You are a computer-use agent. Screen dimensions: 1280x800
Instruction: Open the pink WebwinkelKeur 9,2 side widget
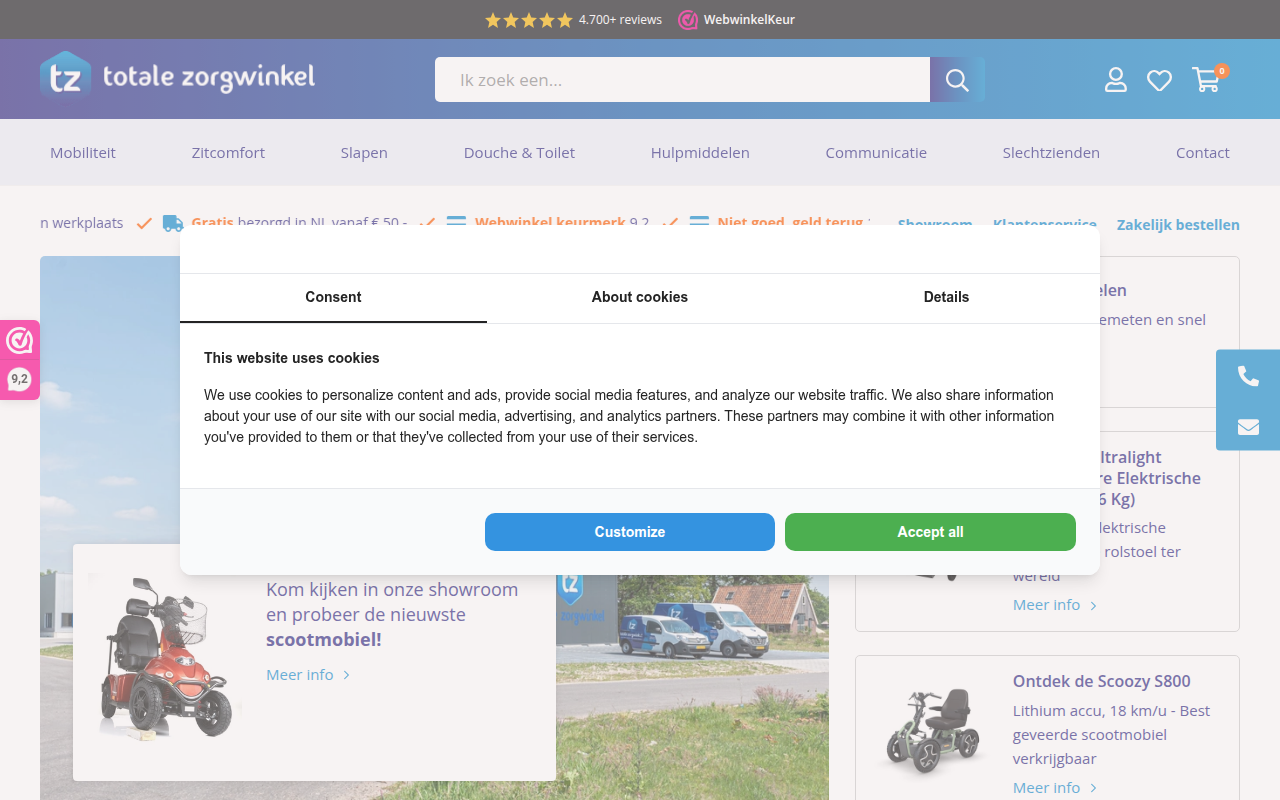tap(19, 360)
